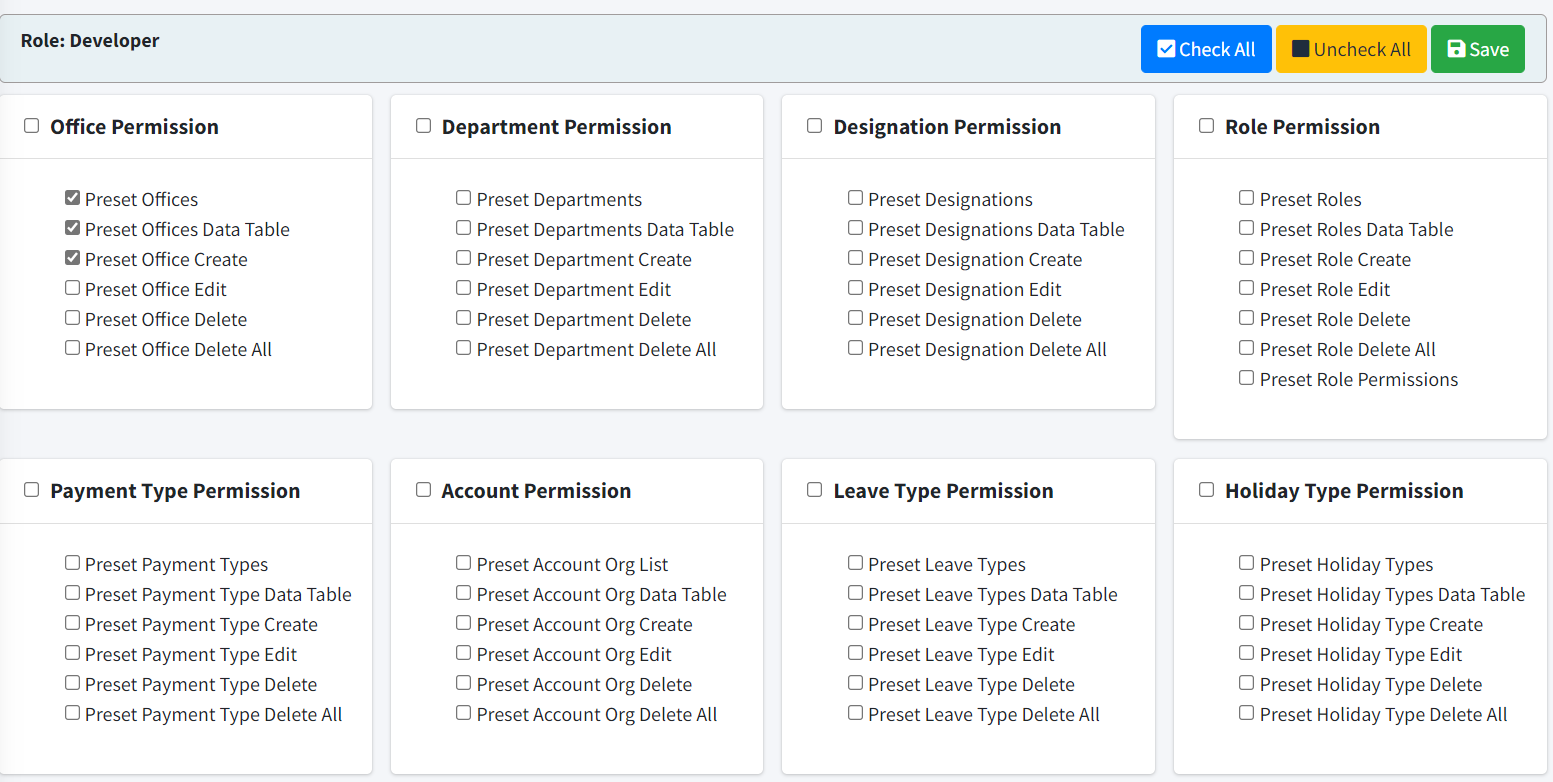1553x782 pixels.
Task: Select Payment Type Permission header checkbox
Action: (32, 490)
